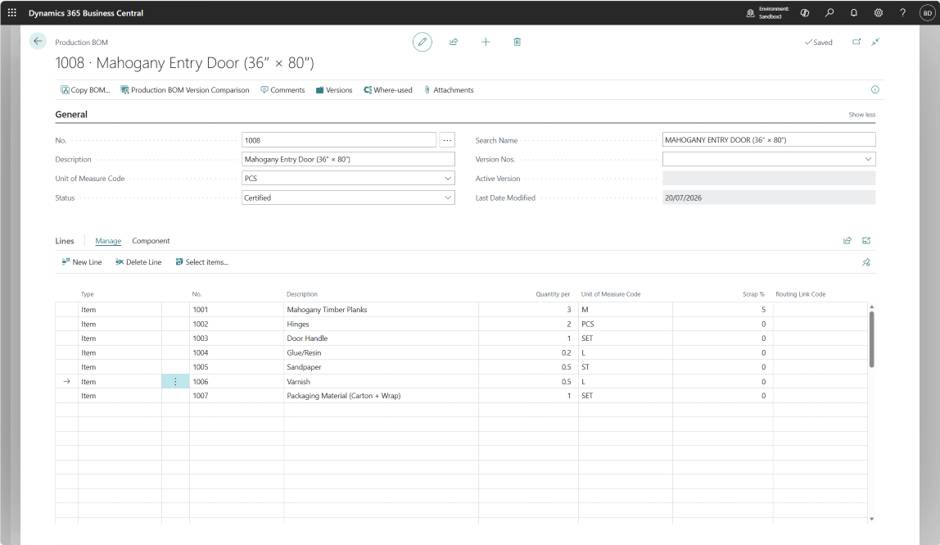Select the Varnish description cell
Image resolution: width=940 pixels, height=545 pixels.
pyautogui.click(x=381, y=382)
